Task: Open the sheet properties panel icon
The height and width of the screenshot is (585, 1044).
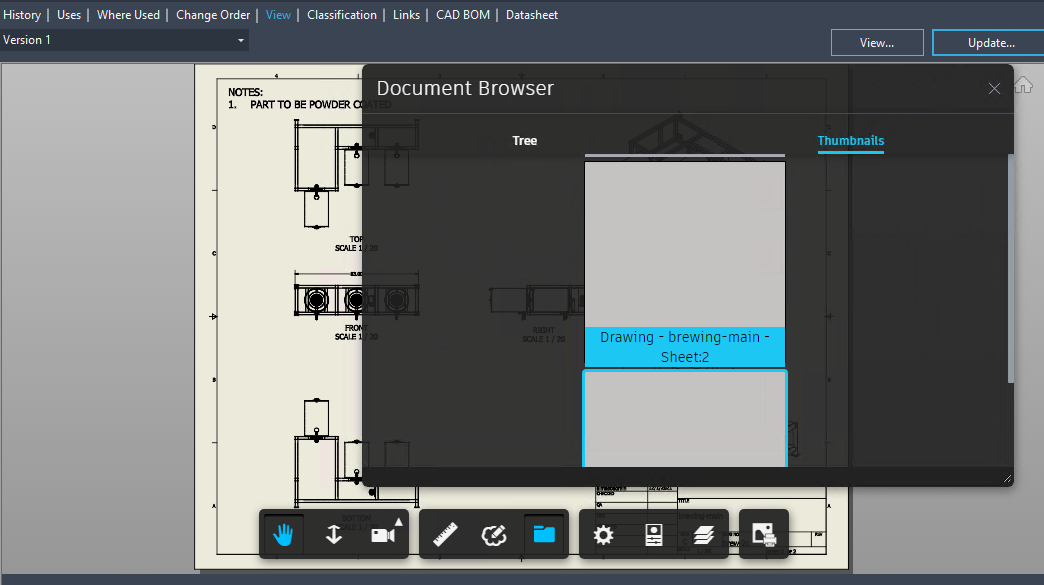Action: [653, 533]
